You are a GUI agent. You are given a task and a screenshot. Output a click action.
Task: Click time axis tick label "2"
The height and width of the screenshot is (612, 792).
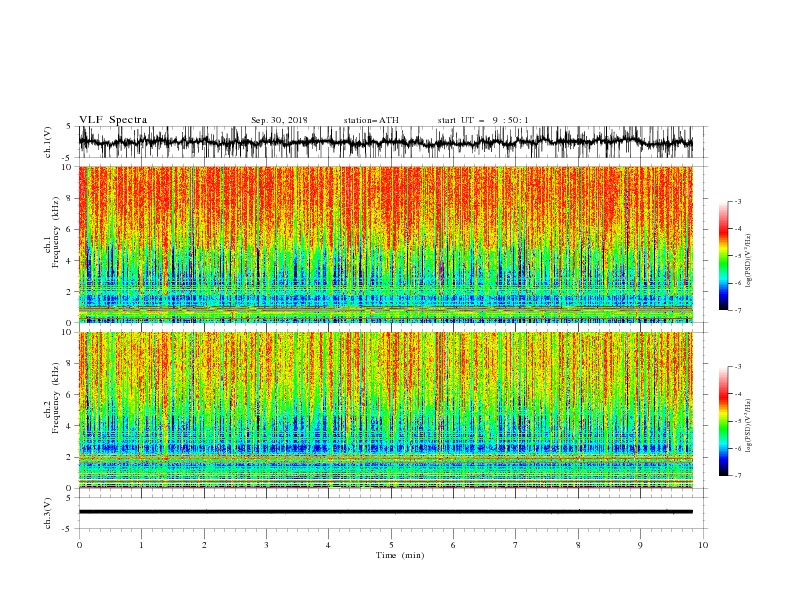(204, 545)
